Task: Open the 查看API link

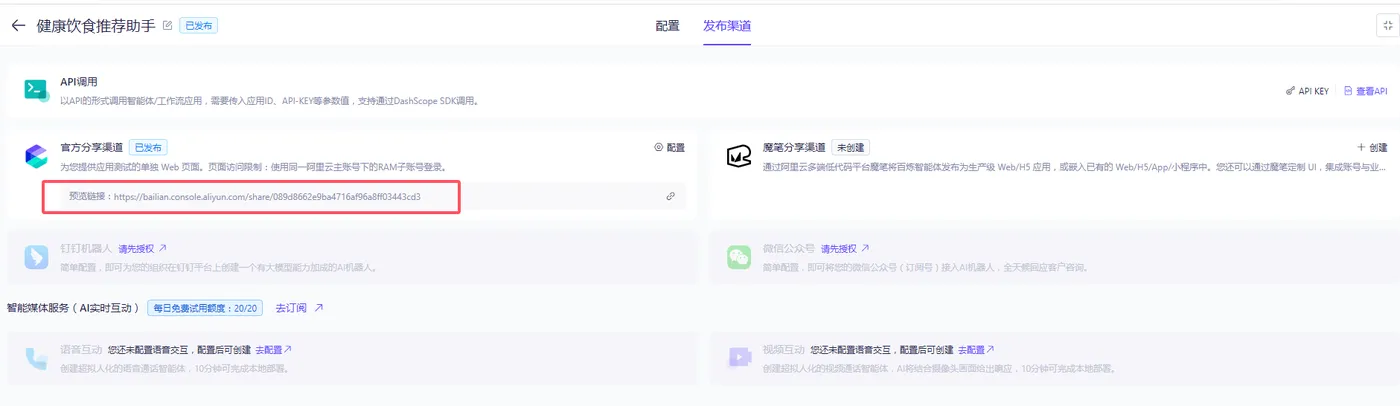Action: pyautogui.click(x=1365, y=91)
